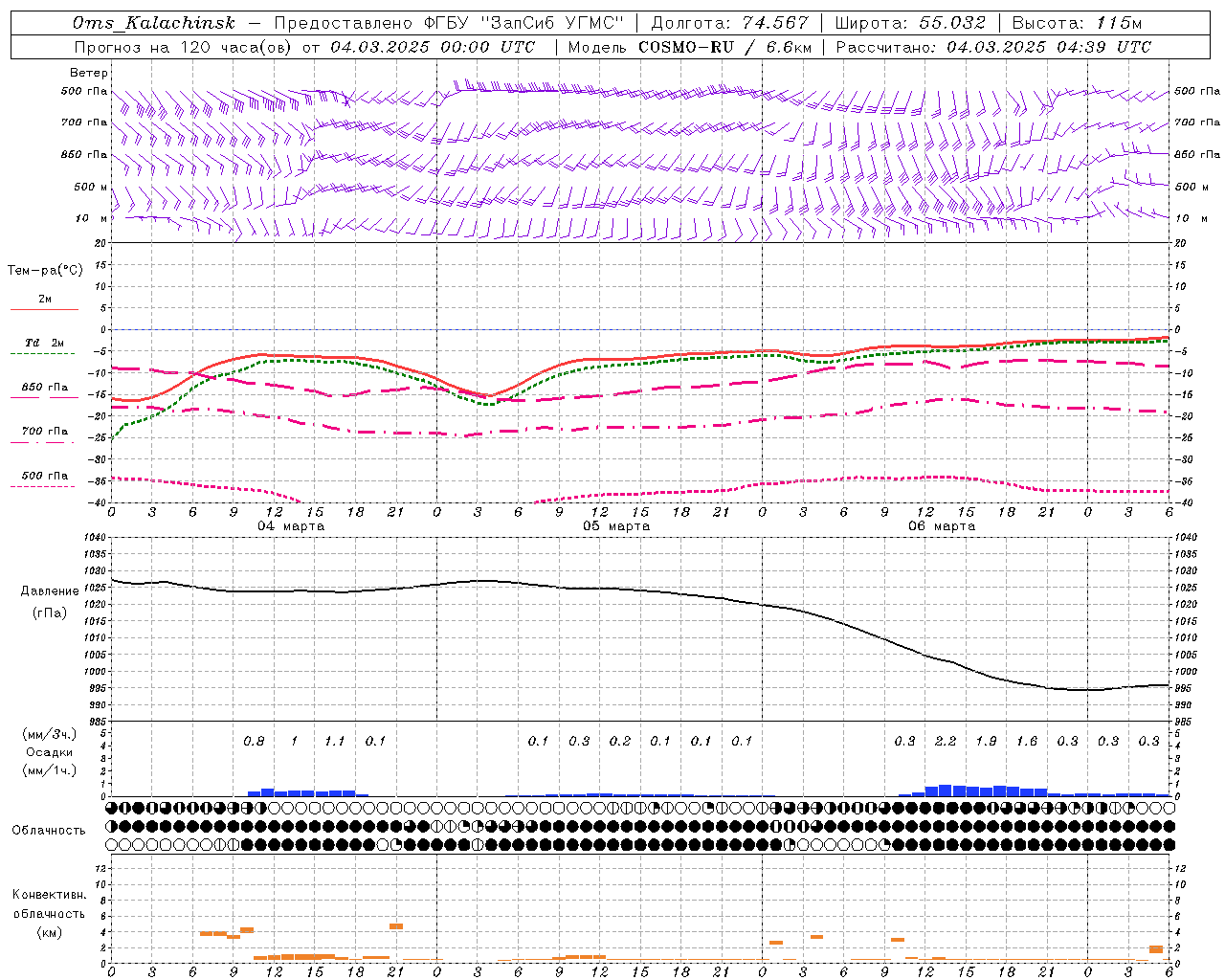Click the Долгота: 74.567 header field
This screenshot has height=980, width=1225.
pyautogui.click(x=729, y=23)
